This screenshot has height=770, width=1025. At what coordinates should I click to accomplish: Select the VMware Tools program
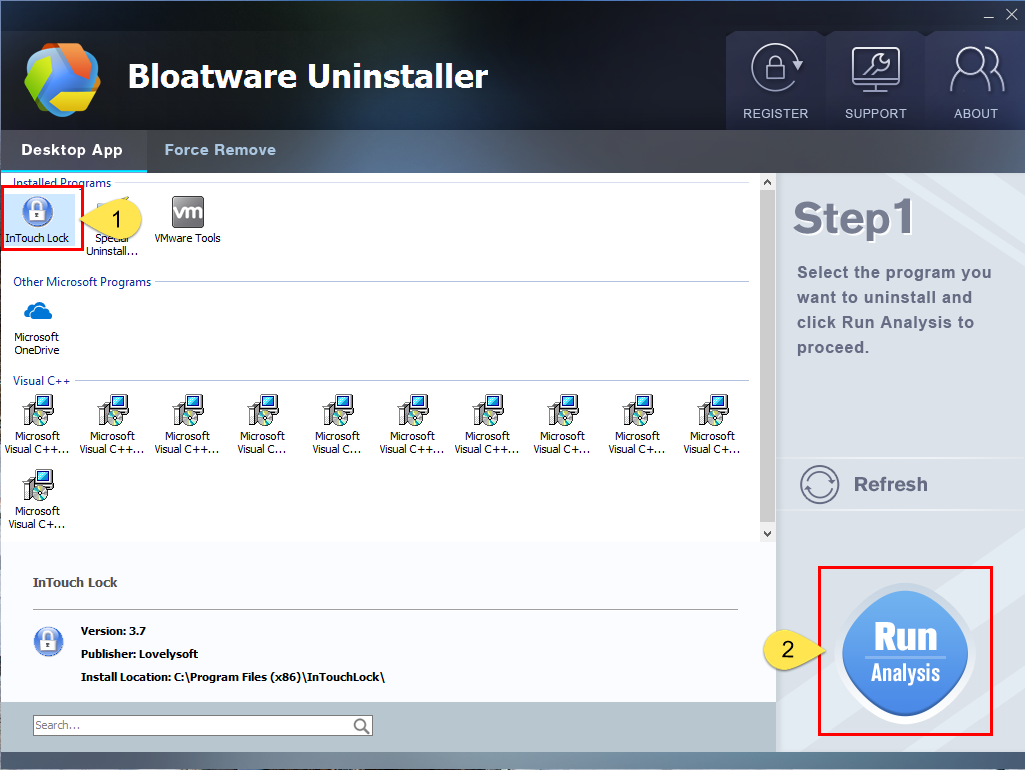[188, 220]
